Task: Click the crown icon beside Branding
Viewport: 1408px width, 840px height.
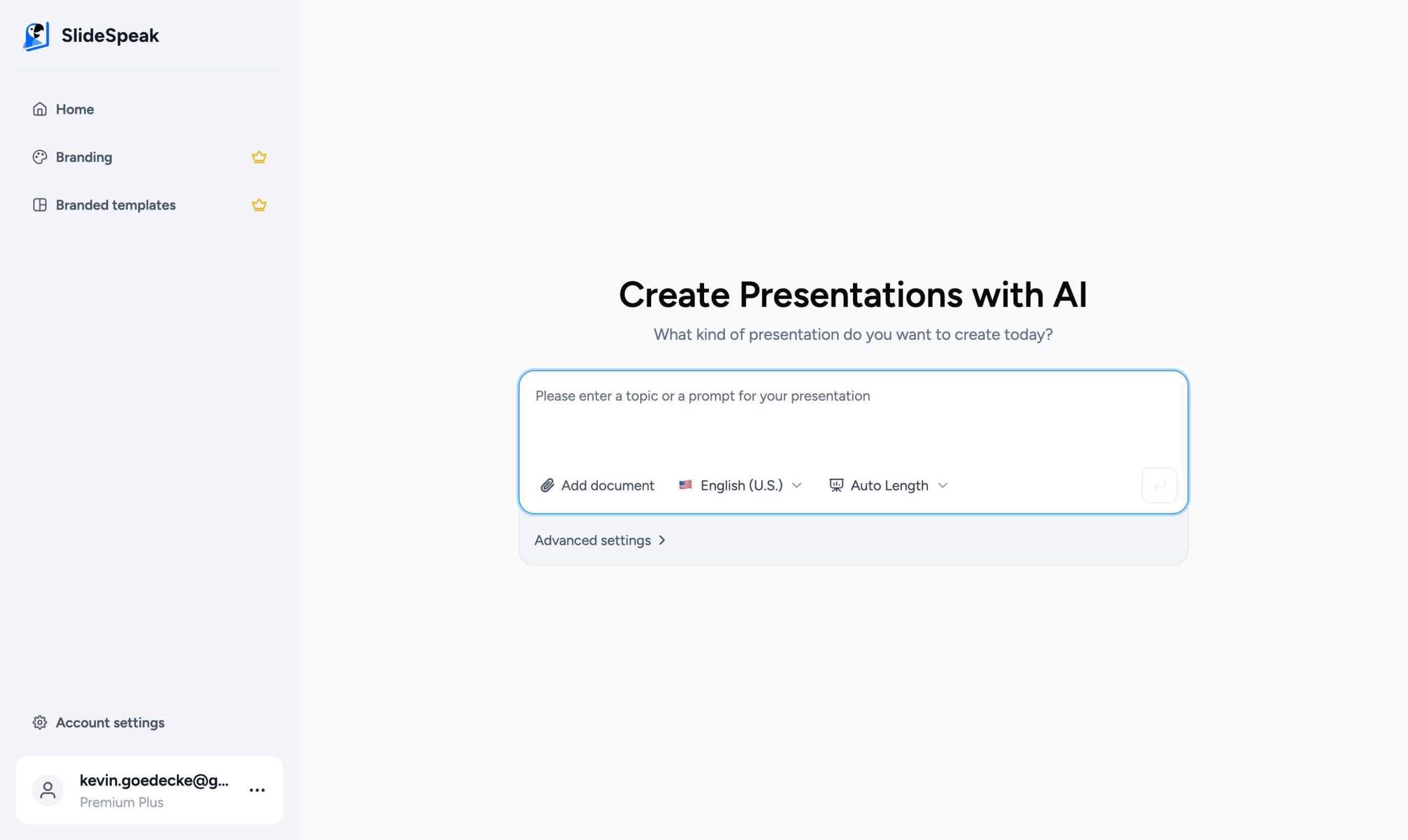Action: pos(258,157)
